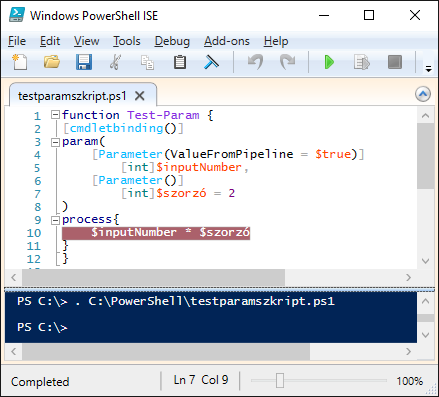
Task: Click line number 9 in margin
Action: click(38, 220)
